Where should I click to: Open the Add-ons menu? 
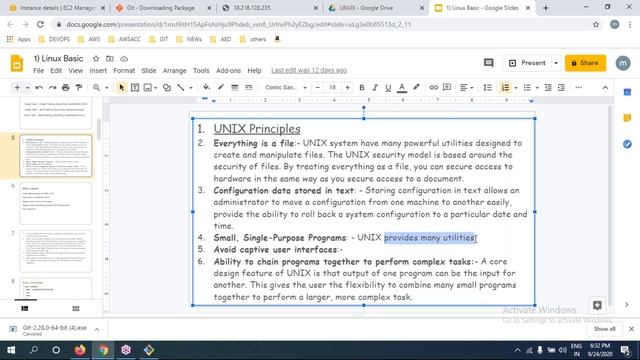(228, 71)
